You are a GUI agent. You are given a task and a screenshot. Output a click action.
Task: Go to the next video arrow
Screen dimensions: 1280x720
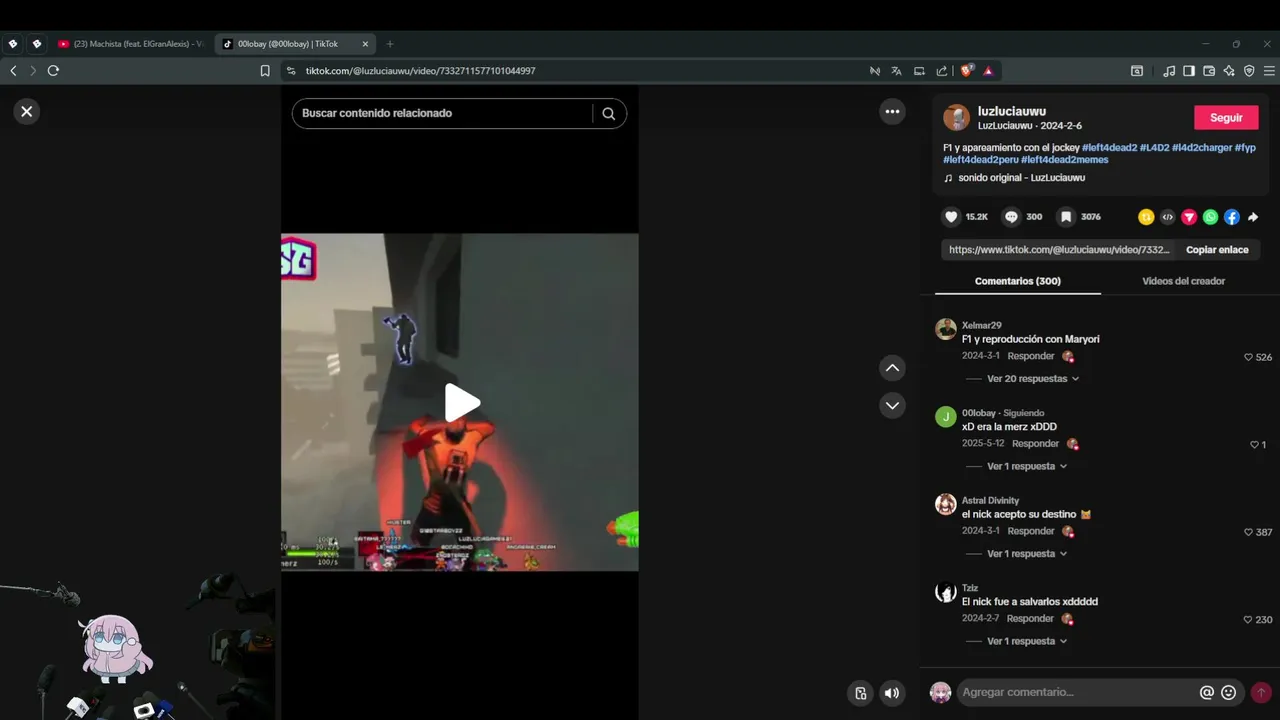pos(892,405)
